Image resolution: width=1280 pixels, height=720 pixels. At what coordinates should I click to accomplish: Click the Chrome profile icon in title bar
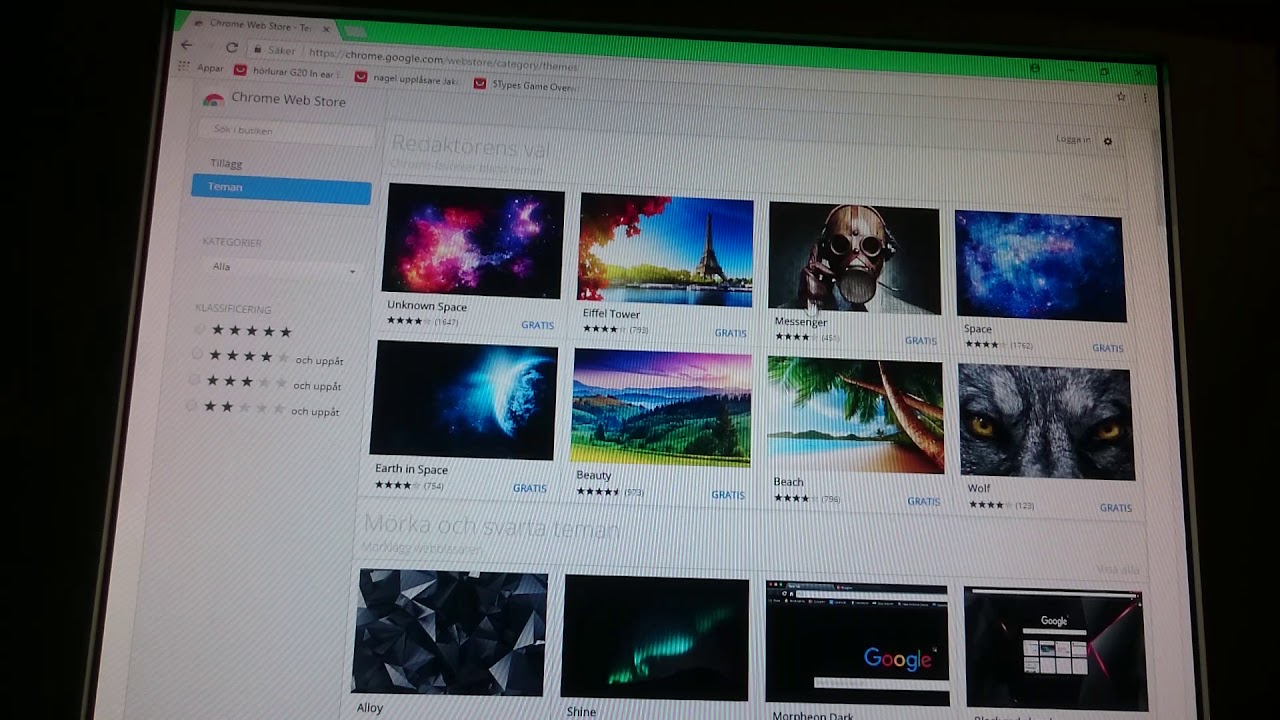pyautogui.click(x=1034, y=68)
